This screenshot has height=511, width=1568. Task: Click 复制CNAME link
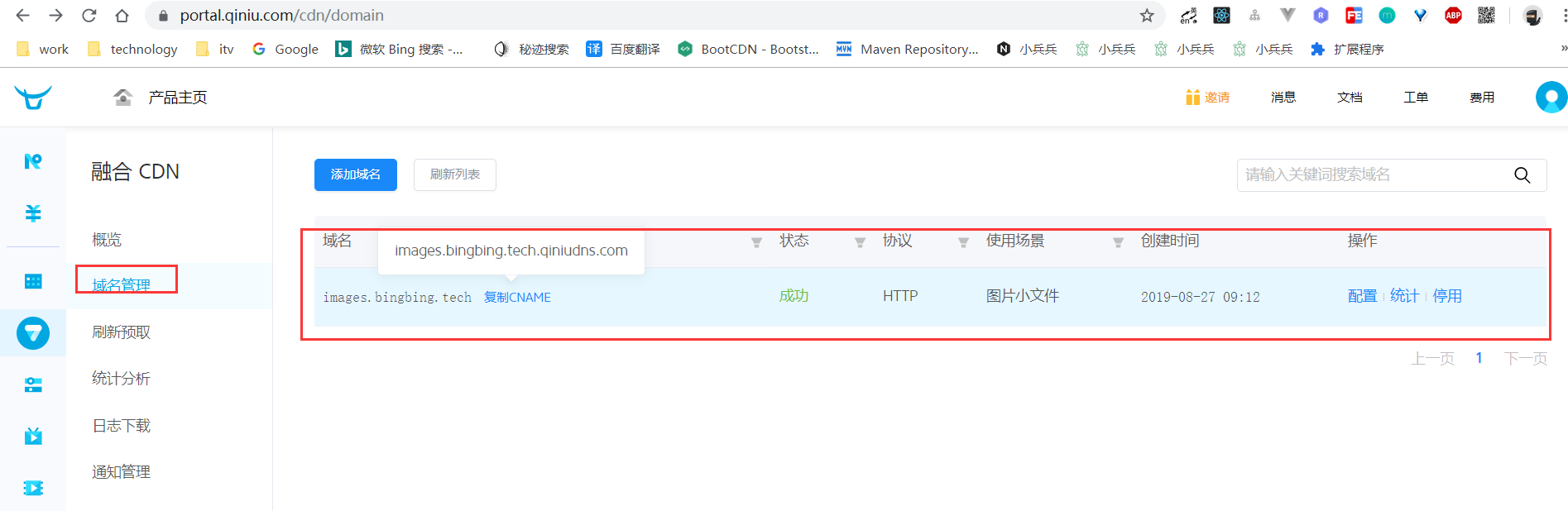pos(517,297)
